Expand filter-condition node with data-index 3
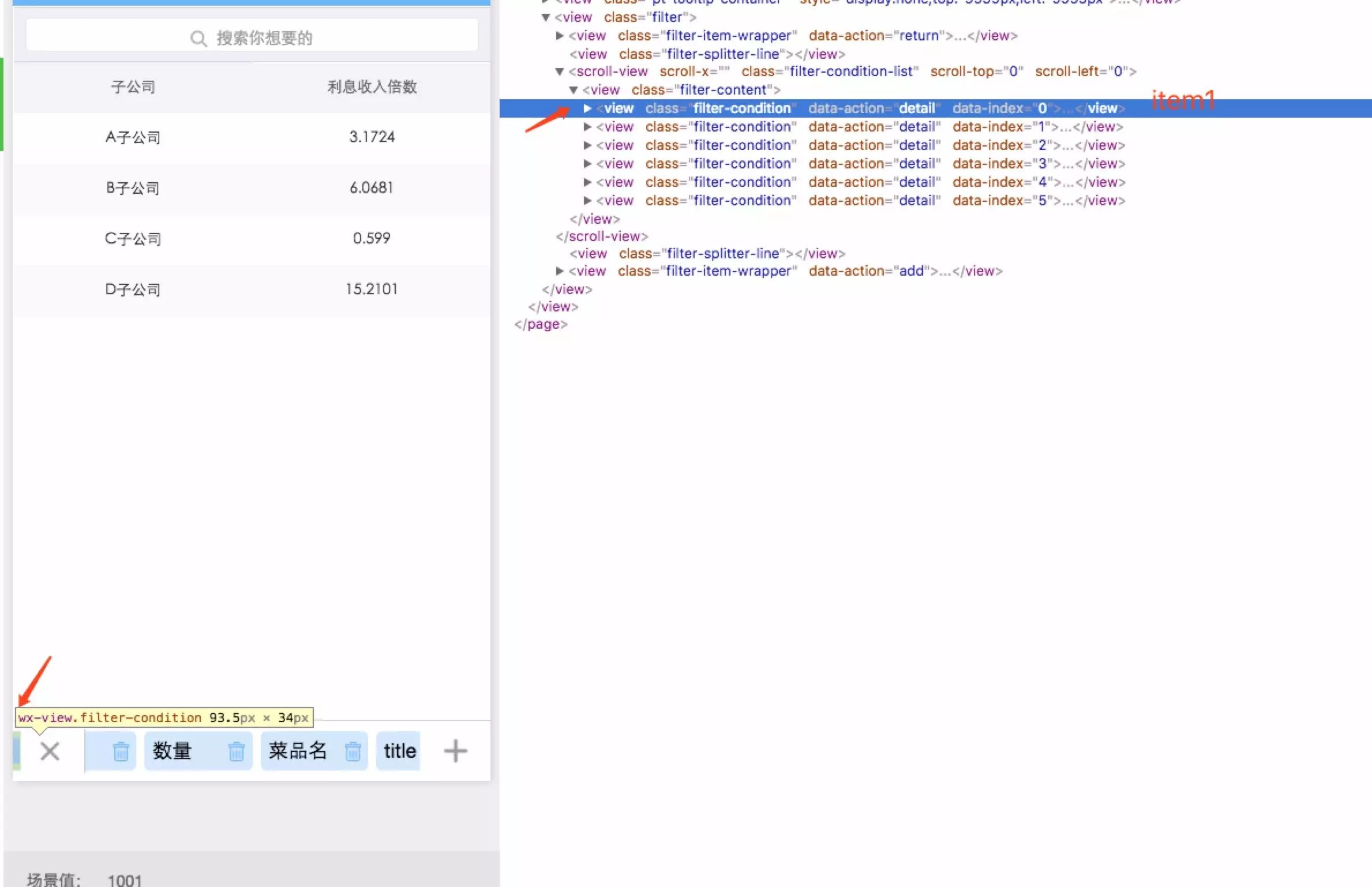The width and height of the screenshot is (1372, 887). pos(587,164)
